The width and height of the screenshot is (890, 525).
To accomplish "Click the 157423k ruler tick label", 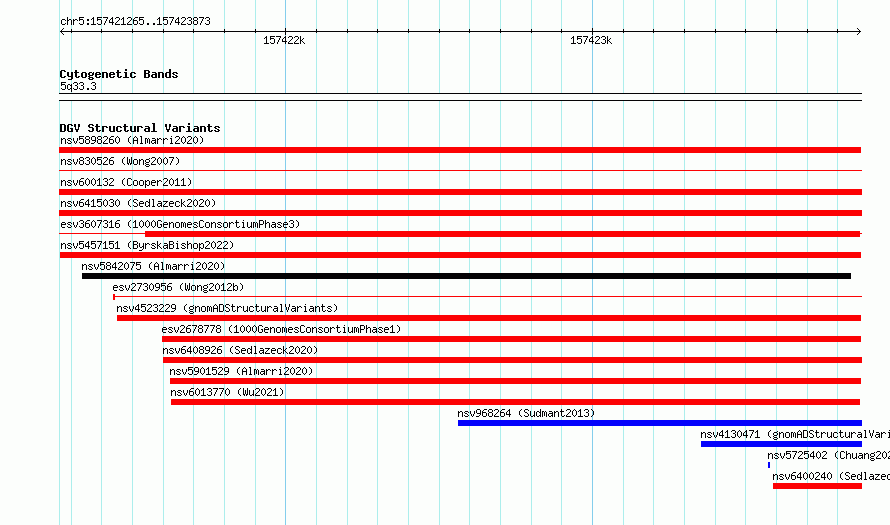I will (591, 40).
